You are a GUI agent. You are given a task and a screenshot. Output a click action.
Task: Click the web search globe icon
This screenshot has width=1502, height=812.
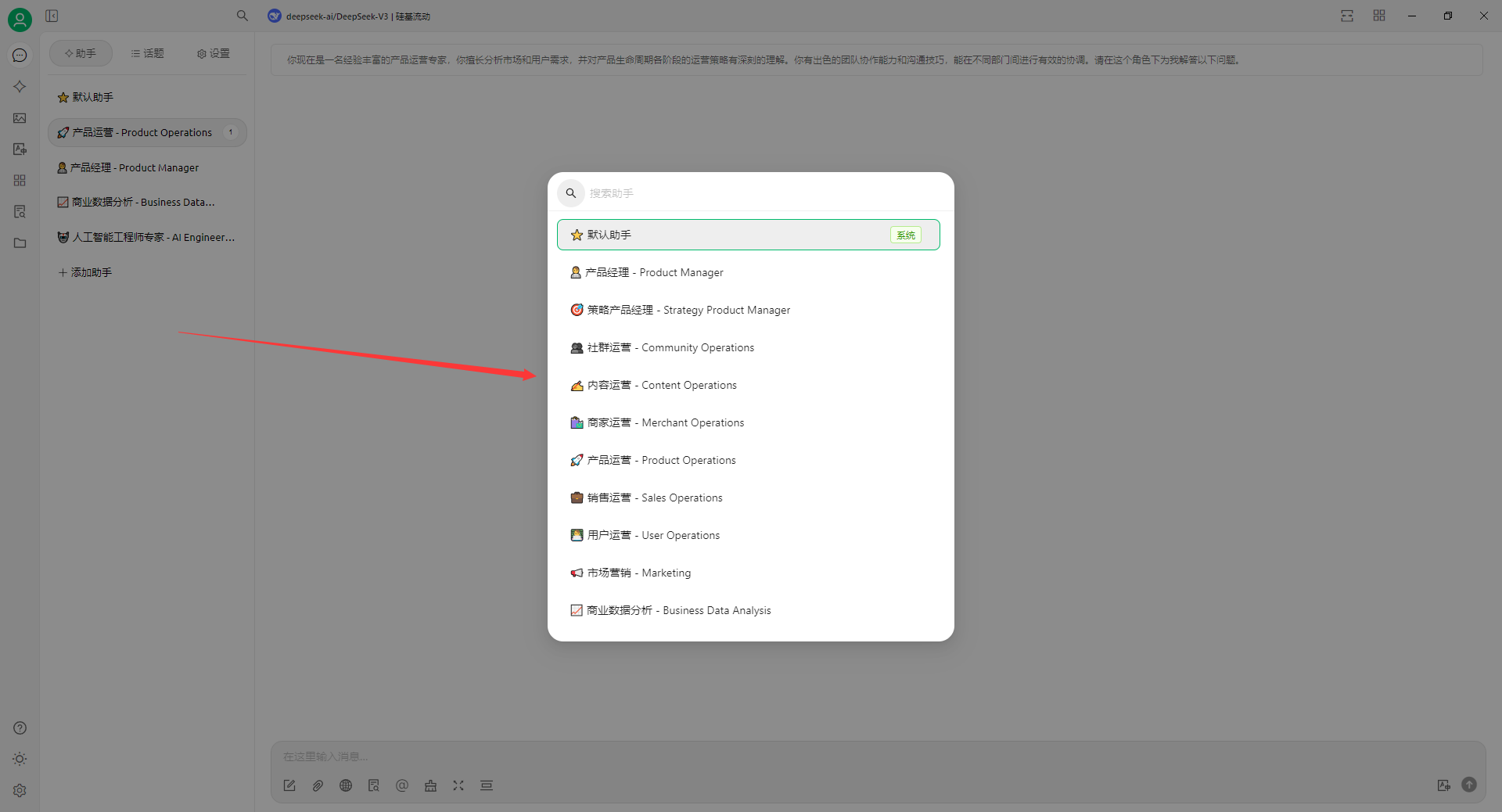[346, 785]
